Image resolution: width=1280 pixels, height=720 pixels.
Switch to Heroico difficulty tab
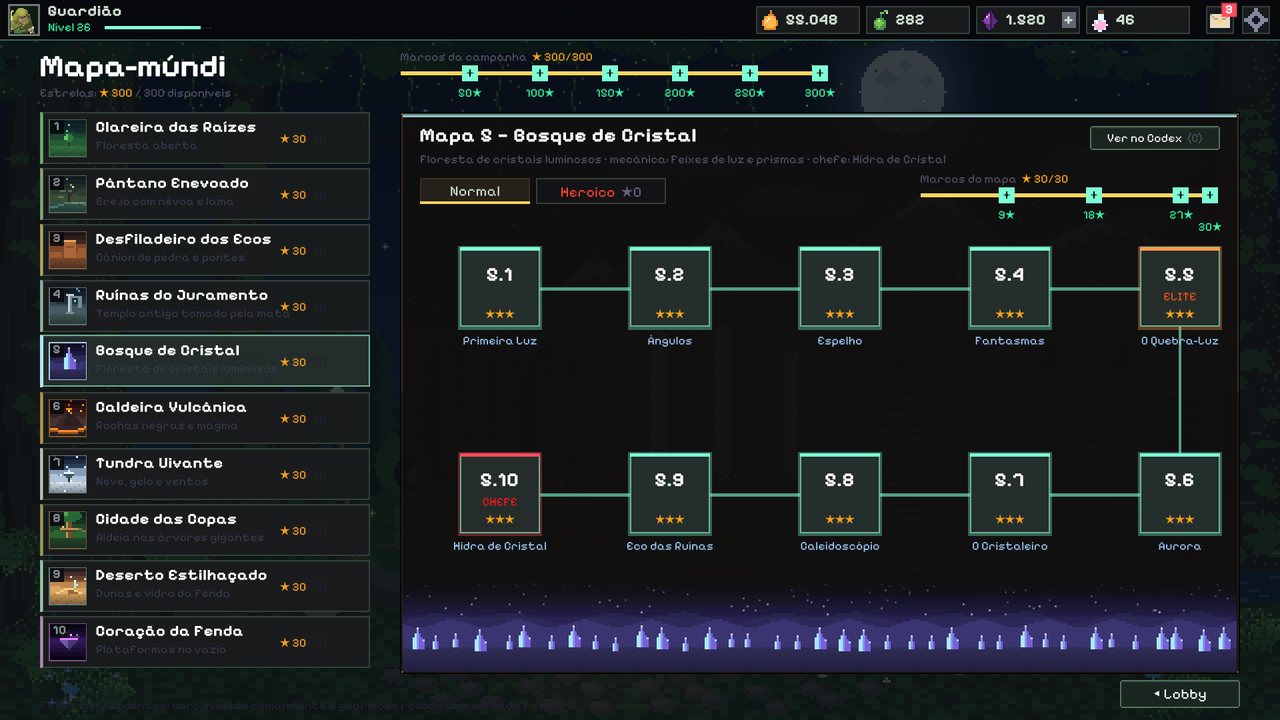tap(601, 191)
